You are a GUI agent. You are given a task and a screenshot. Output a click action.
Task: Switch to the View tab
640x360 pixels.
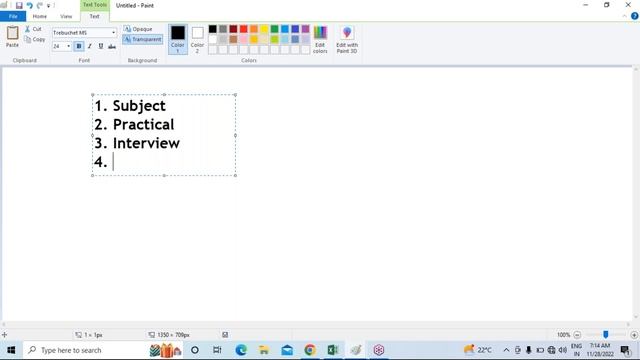click(x=66, y=16)
